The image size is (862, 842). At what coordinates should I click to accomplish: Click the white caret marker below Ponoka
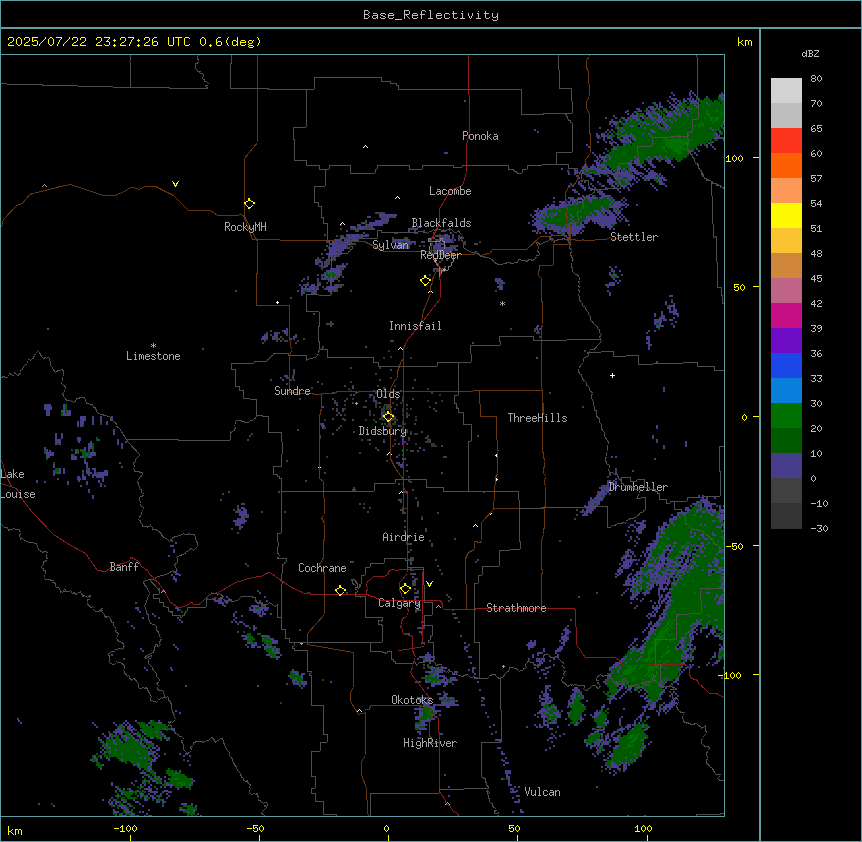coord(366,147)
